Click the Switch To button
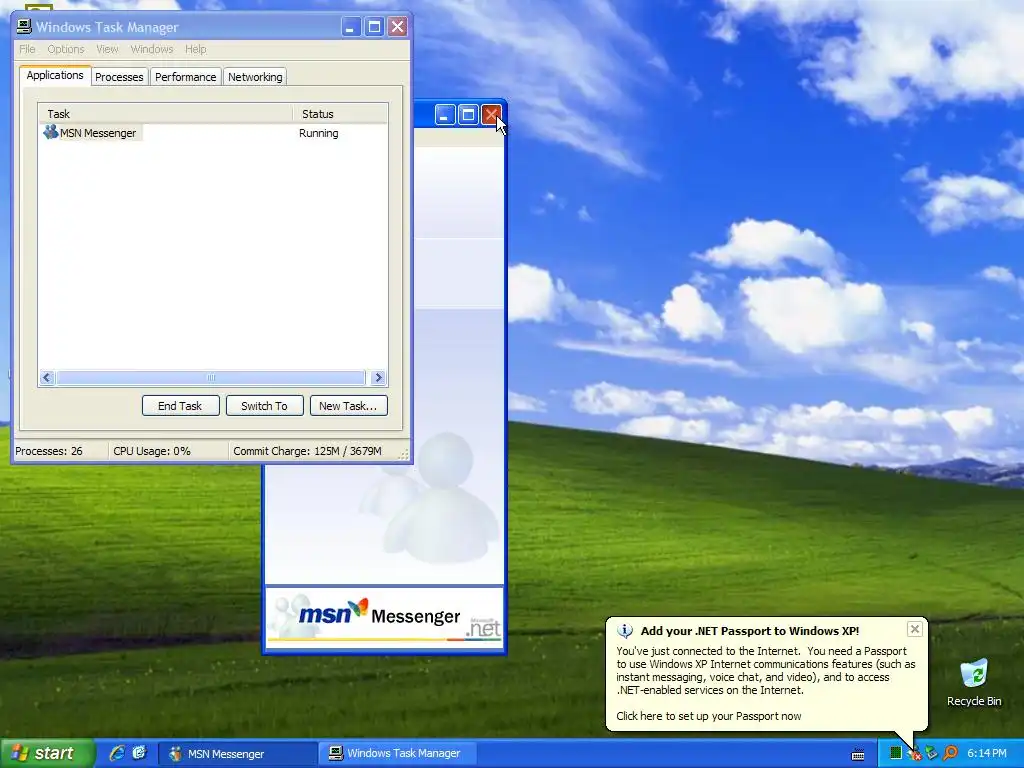 (x=264, y=406)
